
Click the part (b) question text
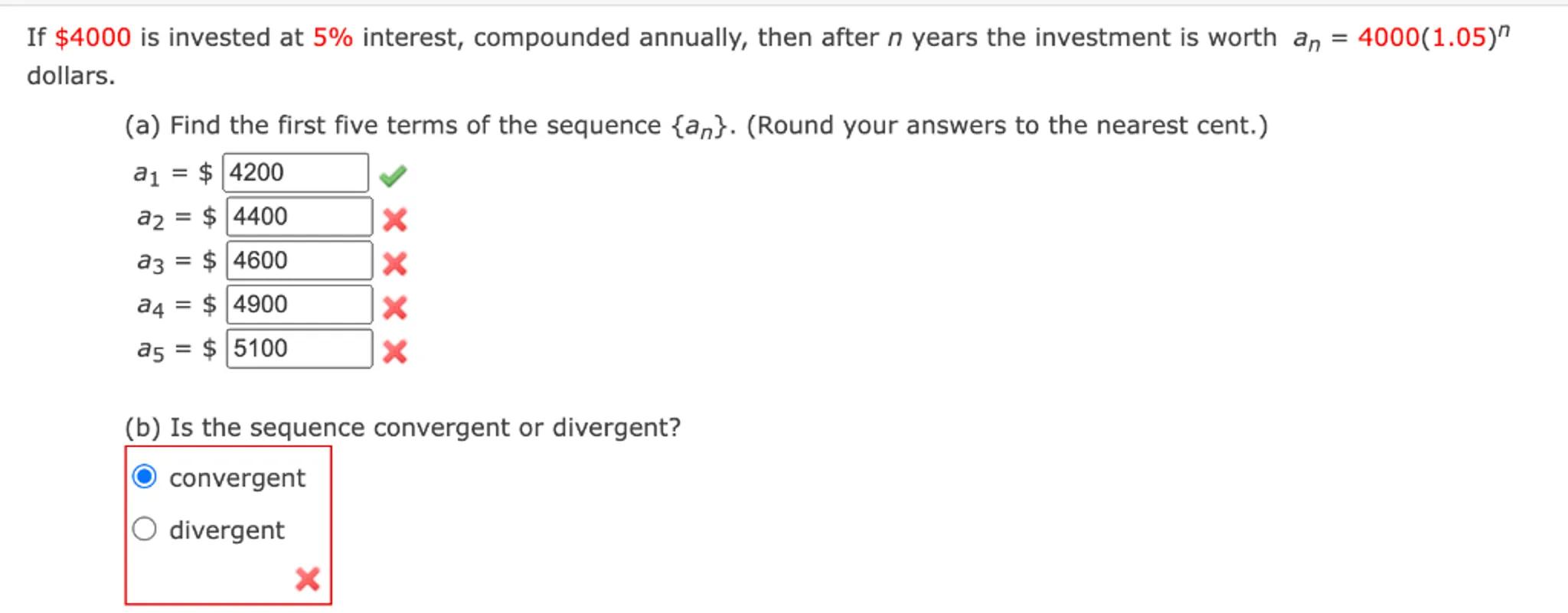coord(403,427)
